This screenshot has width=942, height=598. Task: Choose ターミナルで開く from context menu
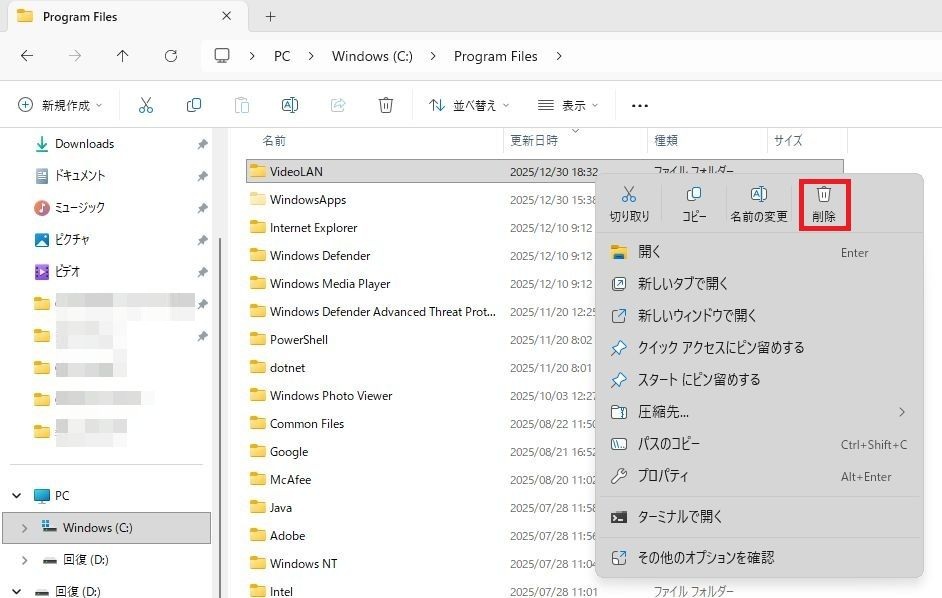tap(680, 517)
